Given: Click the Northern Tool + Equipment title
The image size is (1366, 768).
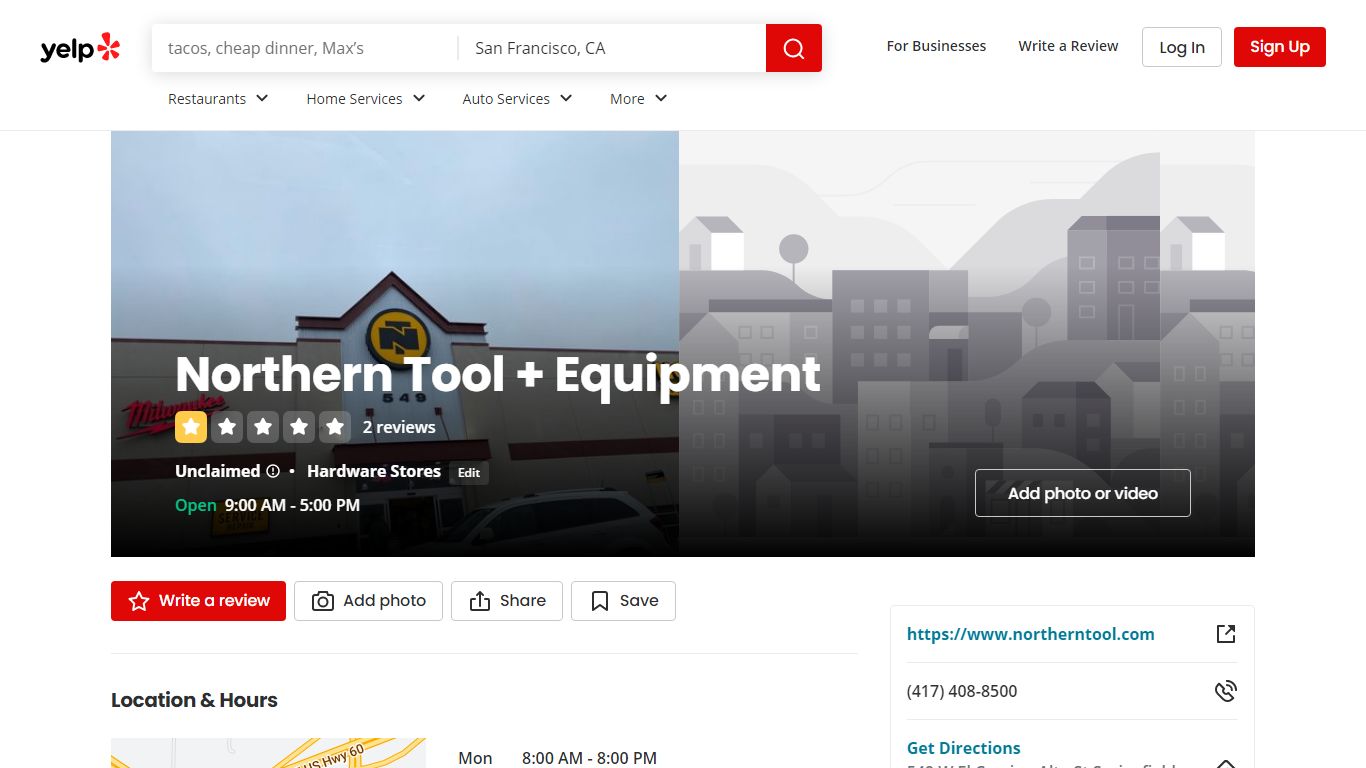Looking at the screenshot, I should (x=498, y=374).
